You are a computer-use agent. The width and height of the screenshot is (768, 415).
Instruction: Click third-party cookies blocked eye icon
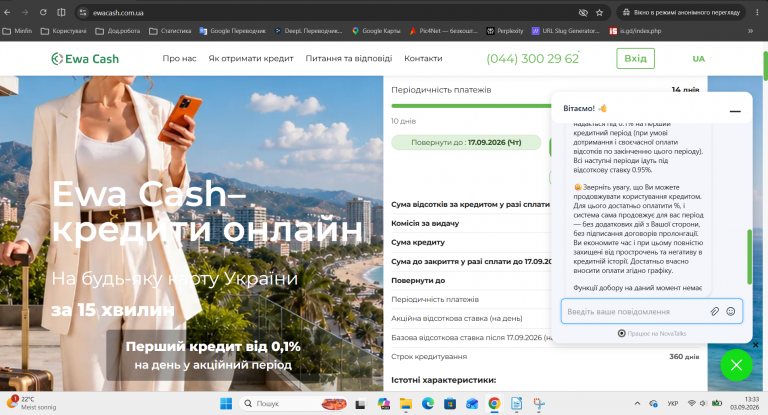click(583, 13)
